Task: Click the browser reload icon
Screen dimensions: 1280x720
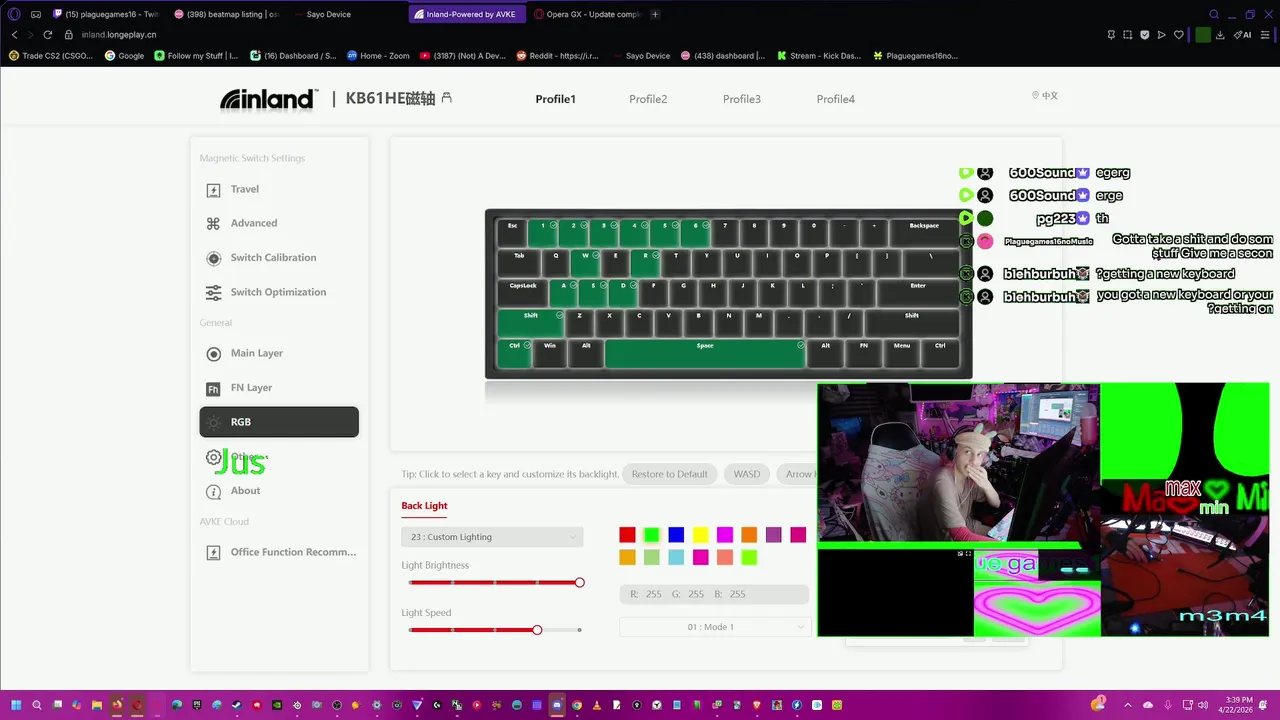Action: point(47,34)
